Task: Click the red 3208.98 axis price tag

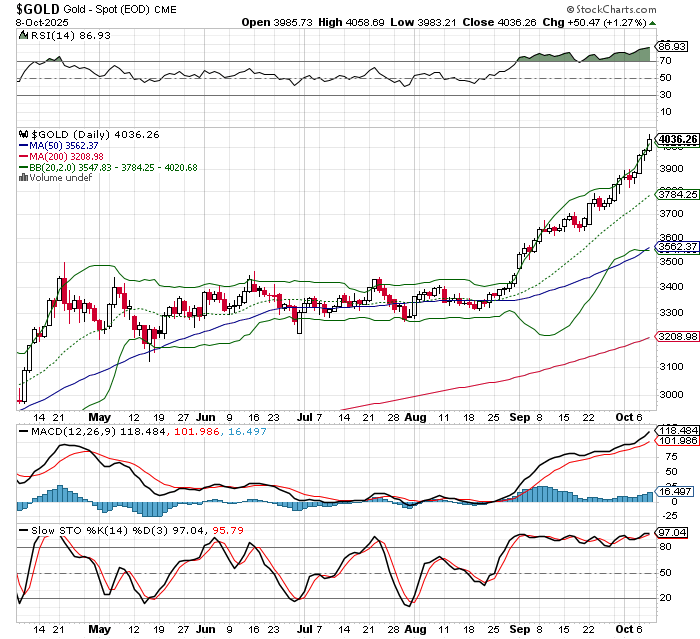Action: coord(671,338)
